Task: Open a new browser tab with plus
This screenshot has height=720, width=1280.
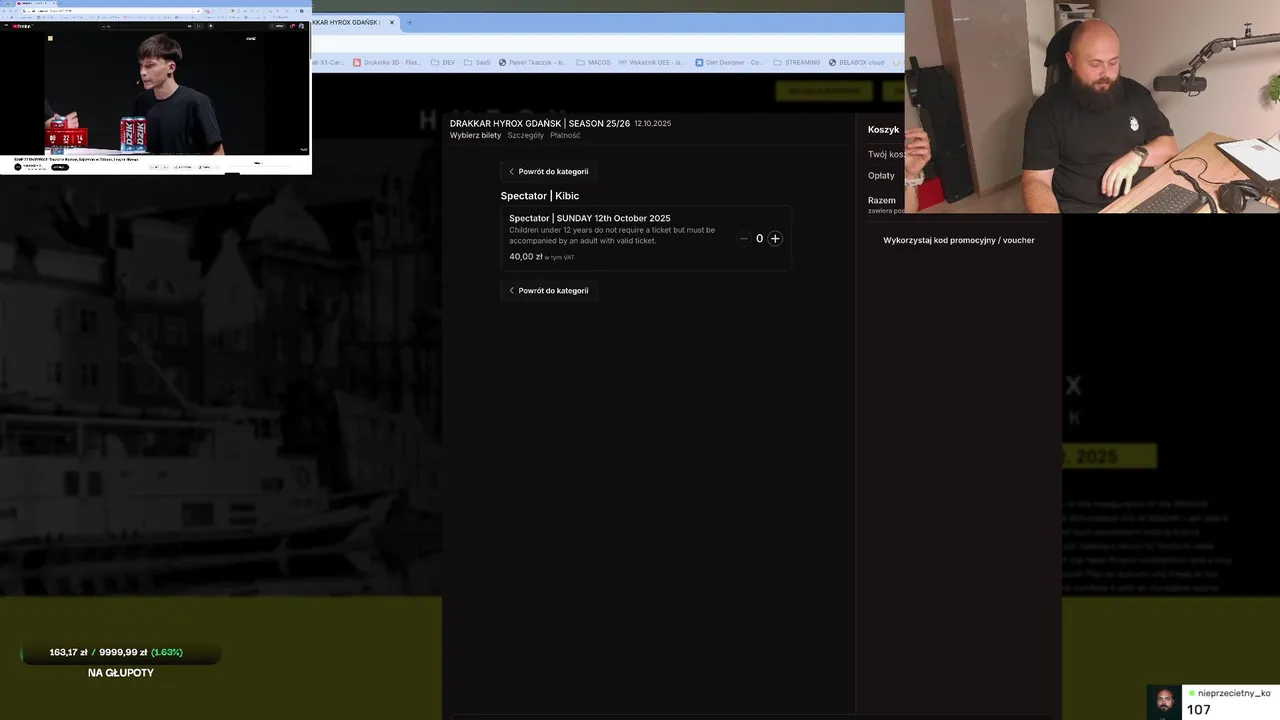Action: pos(409,22)
